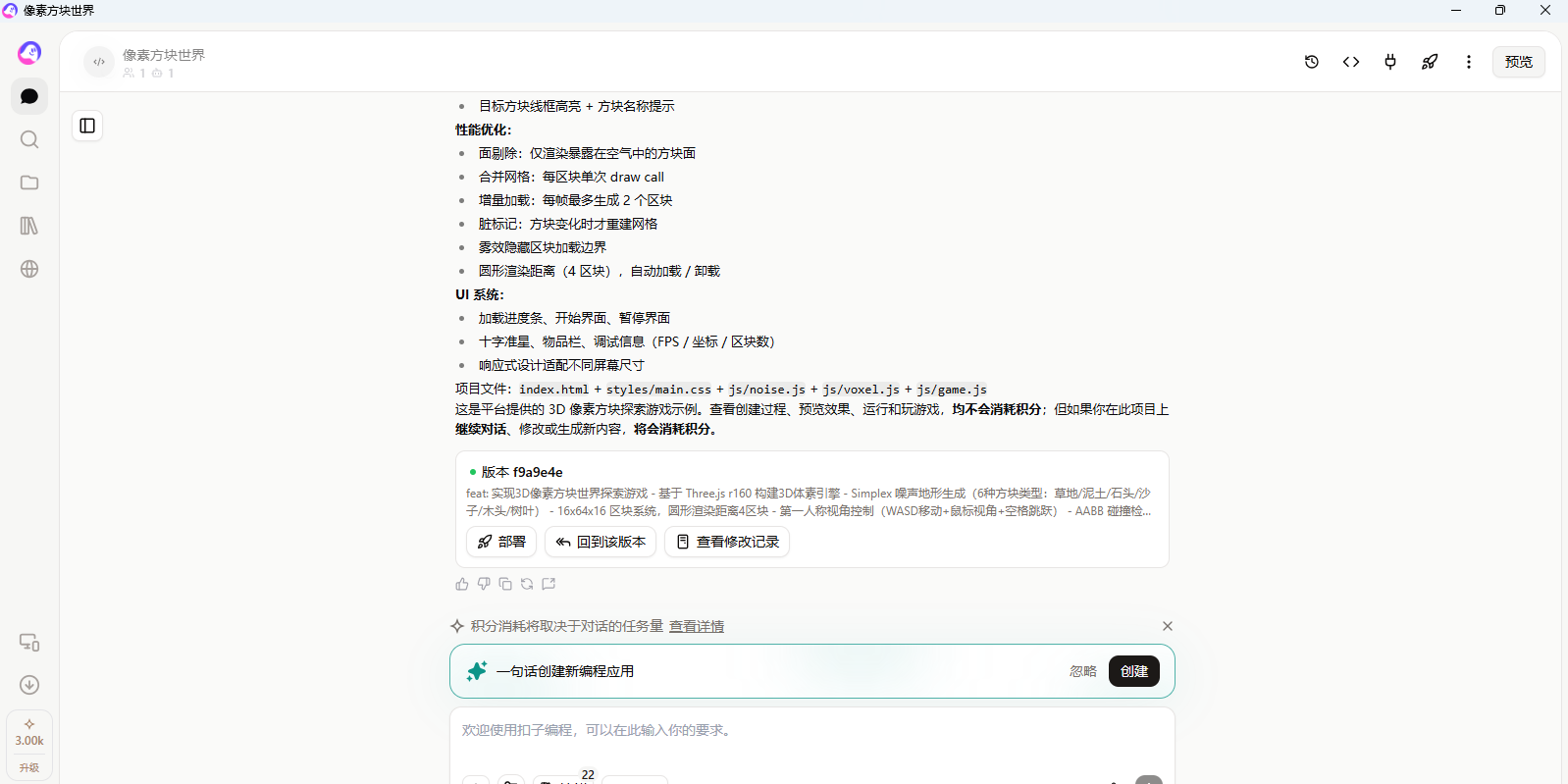Click the share message icon
The width and height of the screenshot is (1568, 784).
549,584
